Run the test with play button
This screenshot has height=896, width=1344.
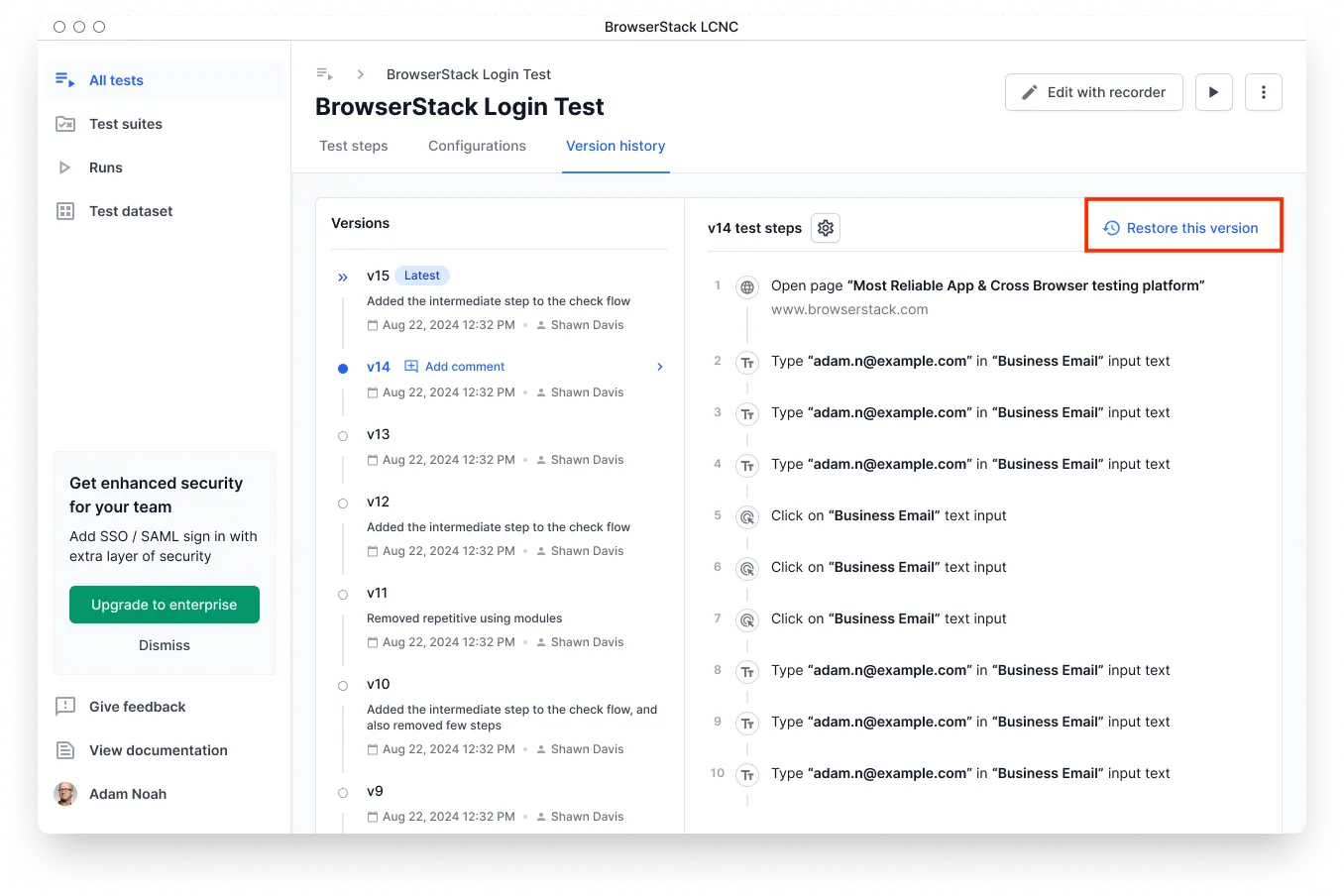click(x=1213, y=92)
